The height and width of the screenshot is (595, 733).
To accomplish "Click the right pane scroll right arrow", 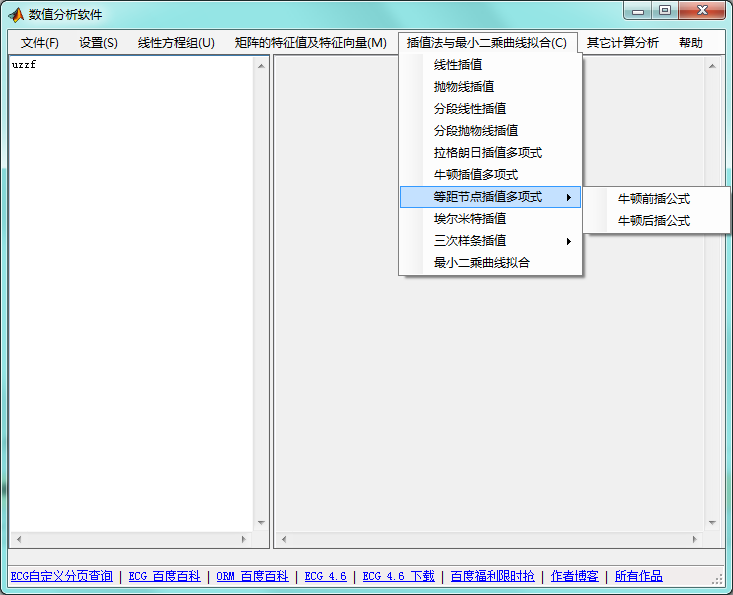I will click(695, 539).
